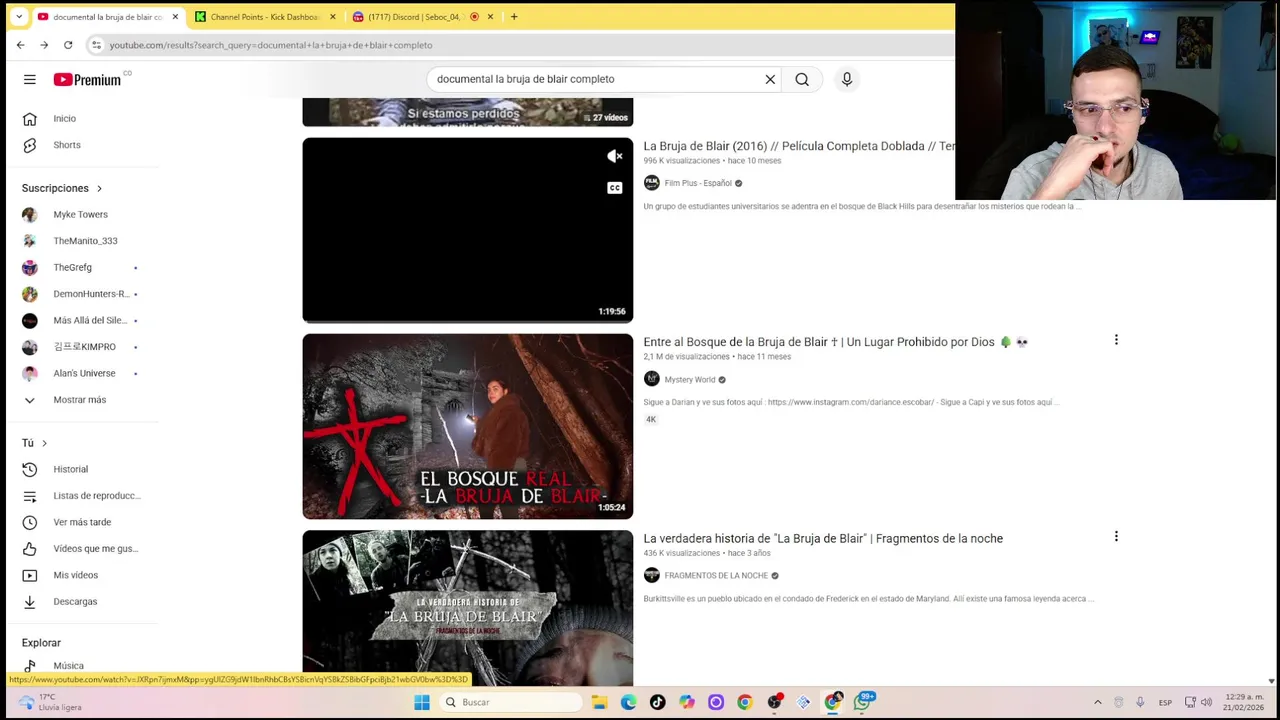1280x720 pixels.
Task: Click the browser forward arrow
Action: click(x=44, y=45)
